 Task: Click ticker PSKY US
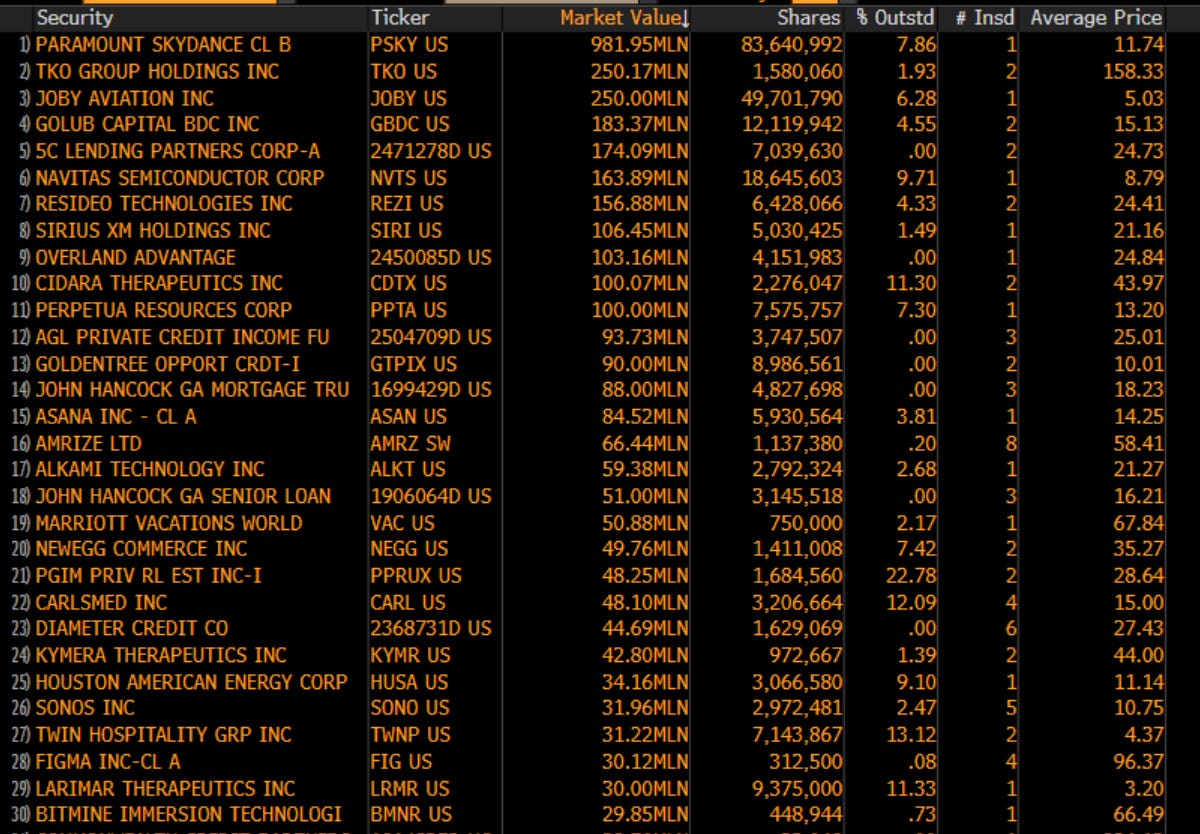click(x=410, y=45)
